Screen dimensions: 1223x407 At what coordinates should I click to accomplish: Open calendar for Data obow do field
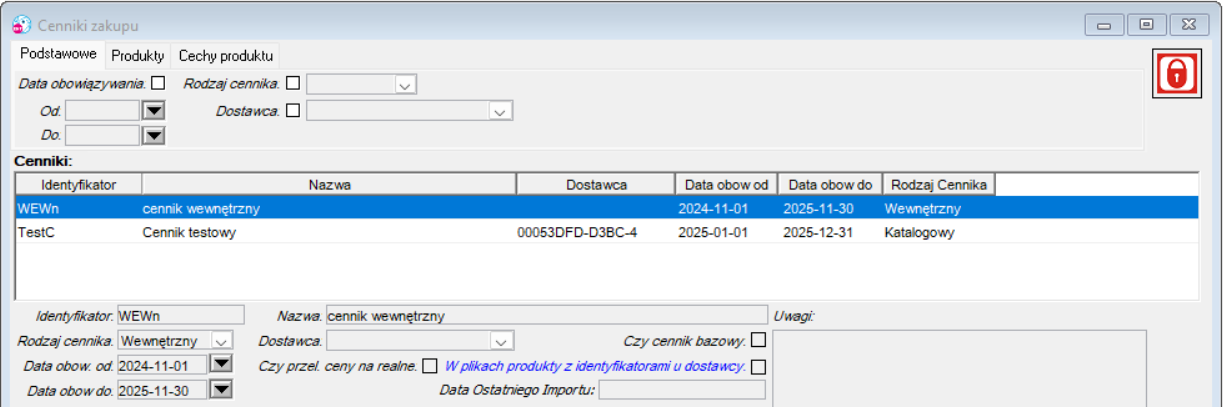(221, 389)
